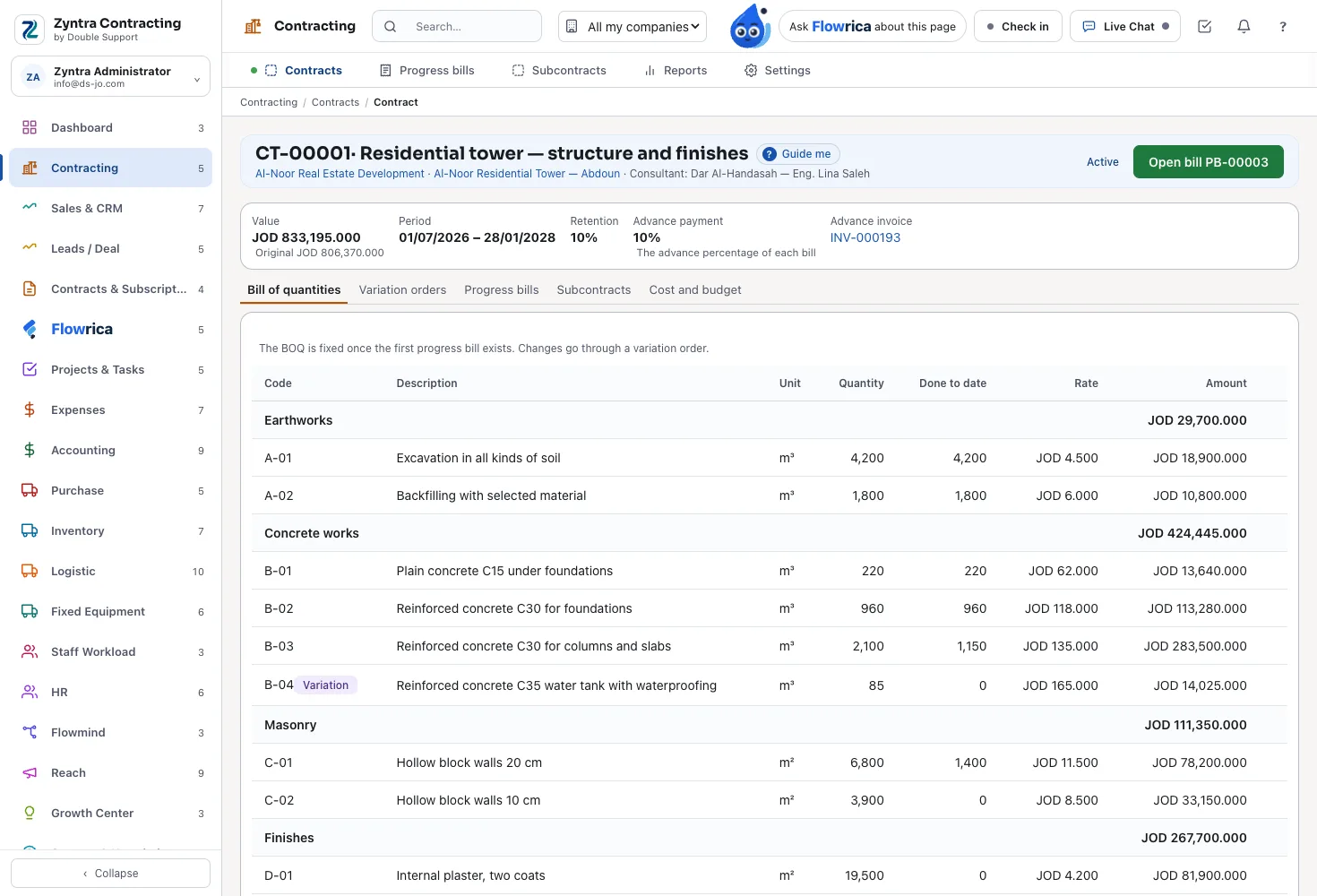Open Growth Center in sidebar
The width and height of the screenshot is (1317, 896).
point(111,814)
